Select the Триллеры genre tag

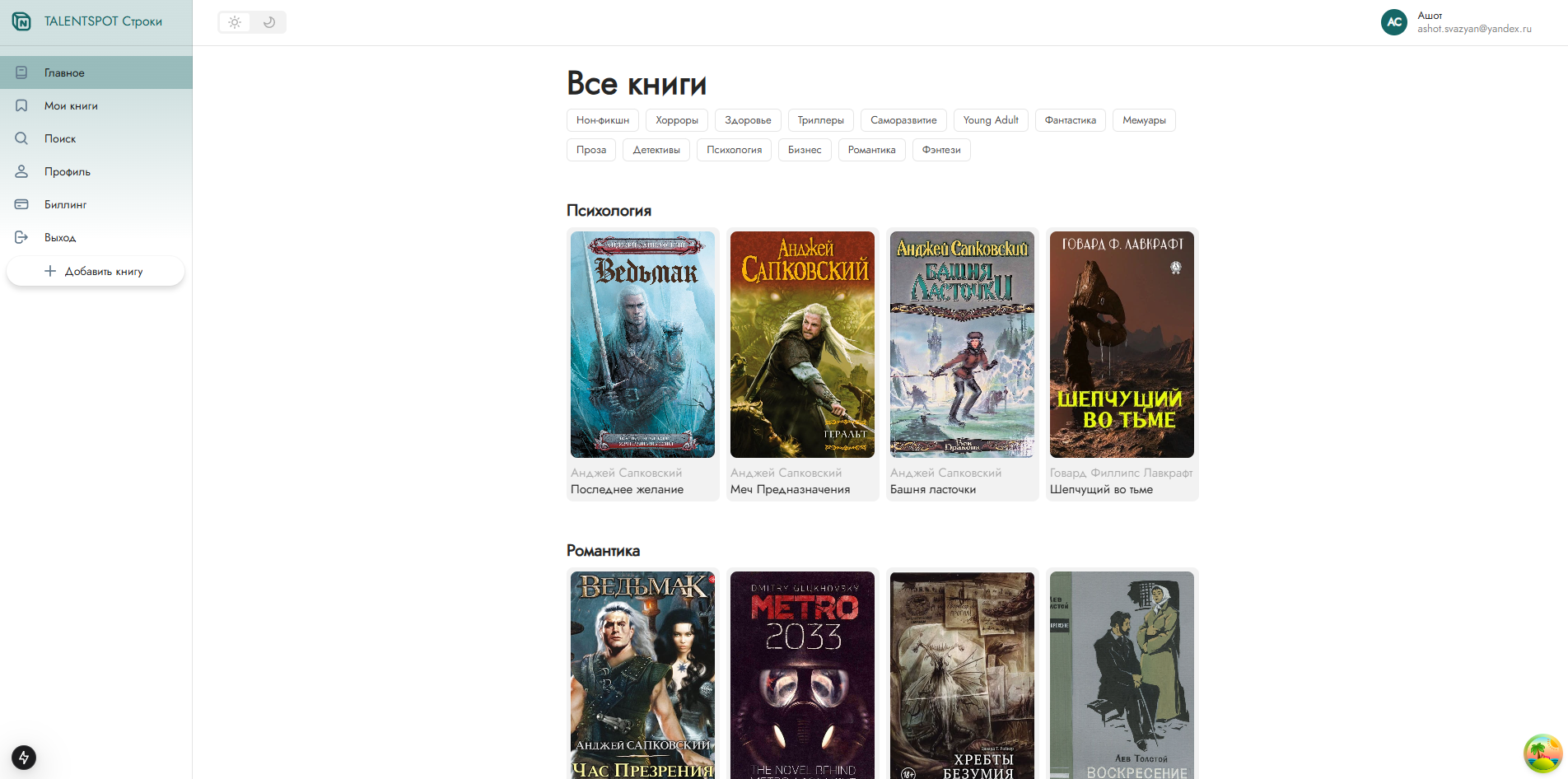pos(820,120)
